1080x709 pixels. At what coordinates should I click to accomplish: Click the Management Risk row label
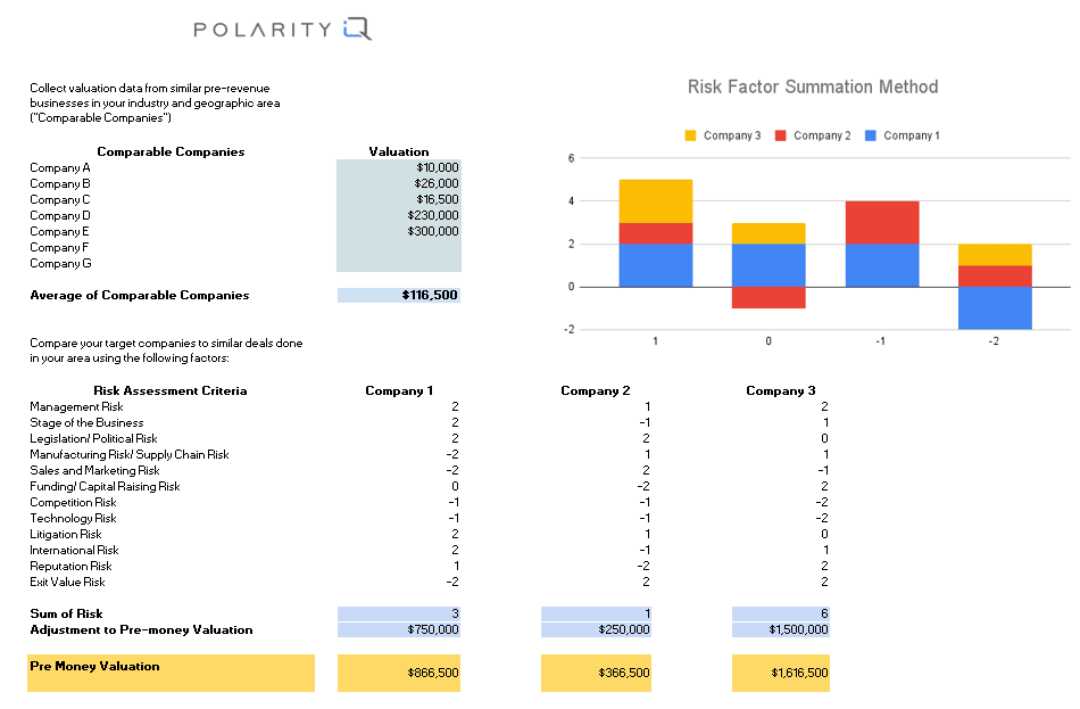click(77, 407)
